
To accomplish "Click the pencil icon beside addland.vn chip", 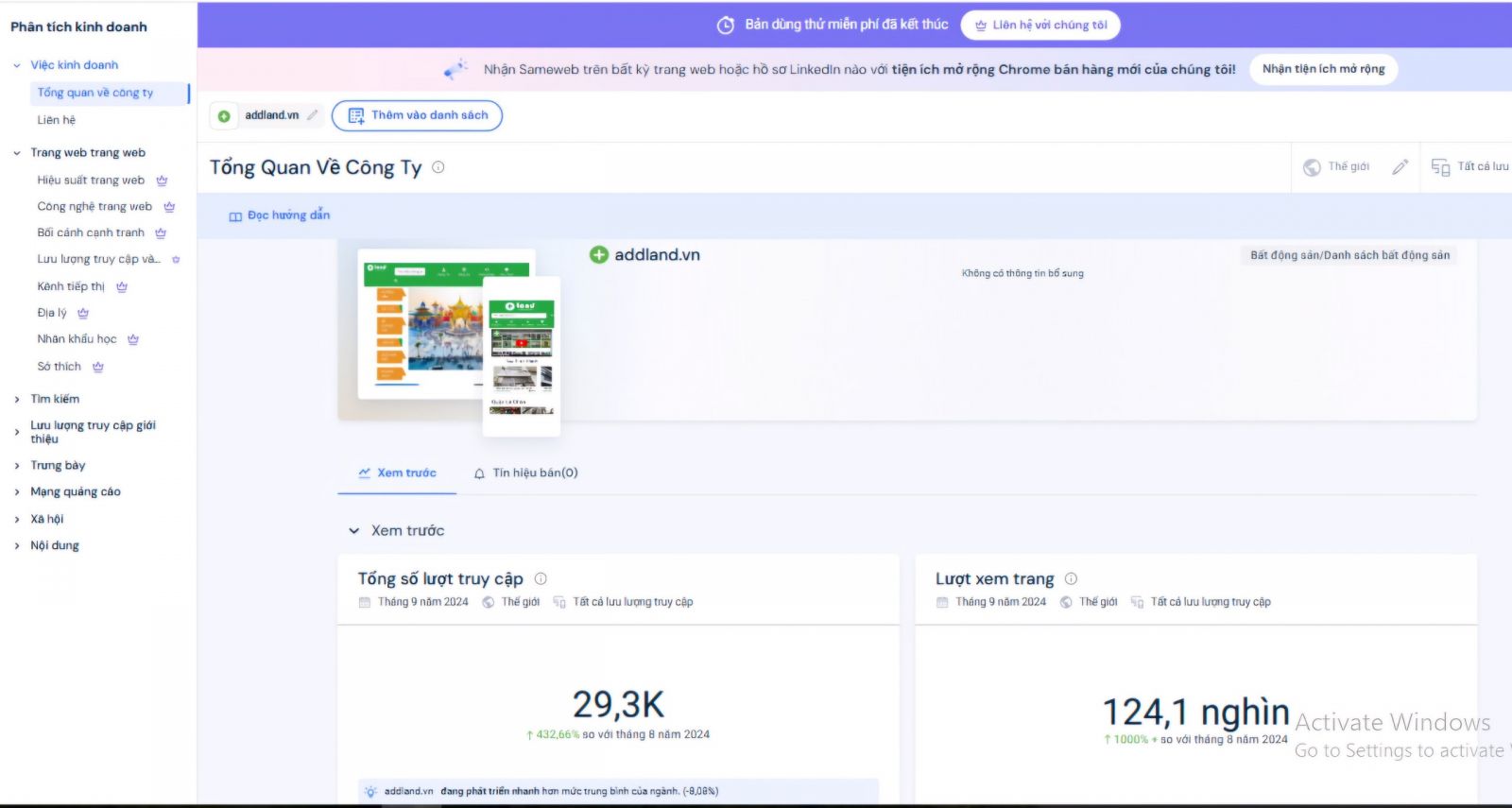I will coord(313,115).
